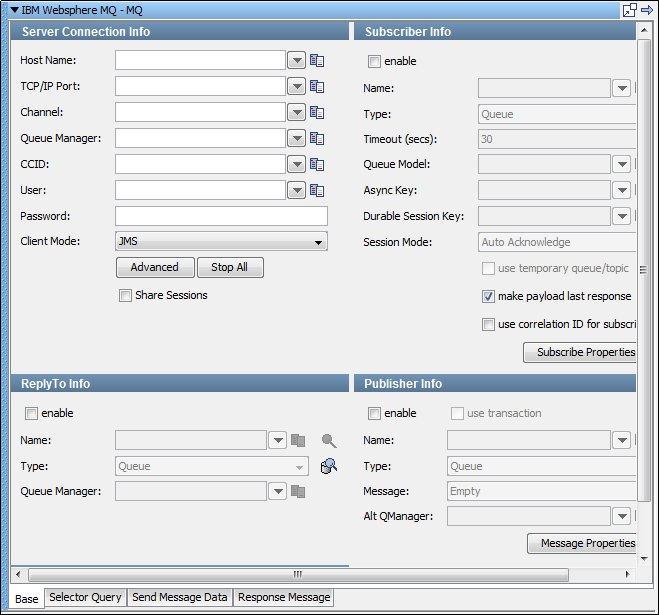Click property icon next to Channel field
Viewport: 659px width, 615px height.
[x=317, y=113]
